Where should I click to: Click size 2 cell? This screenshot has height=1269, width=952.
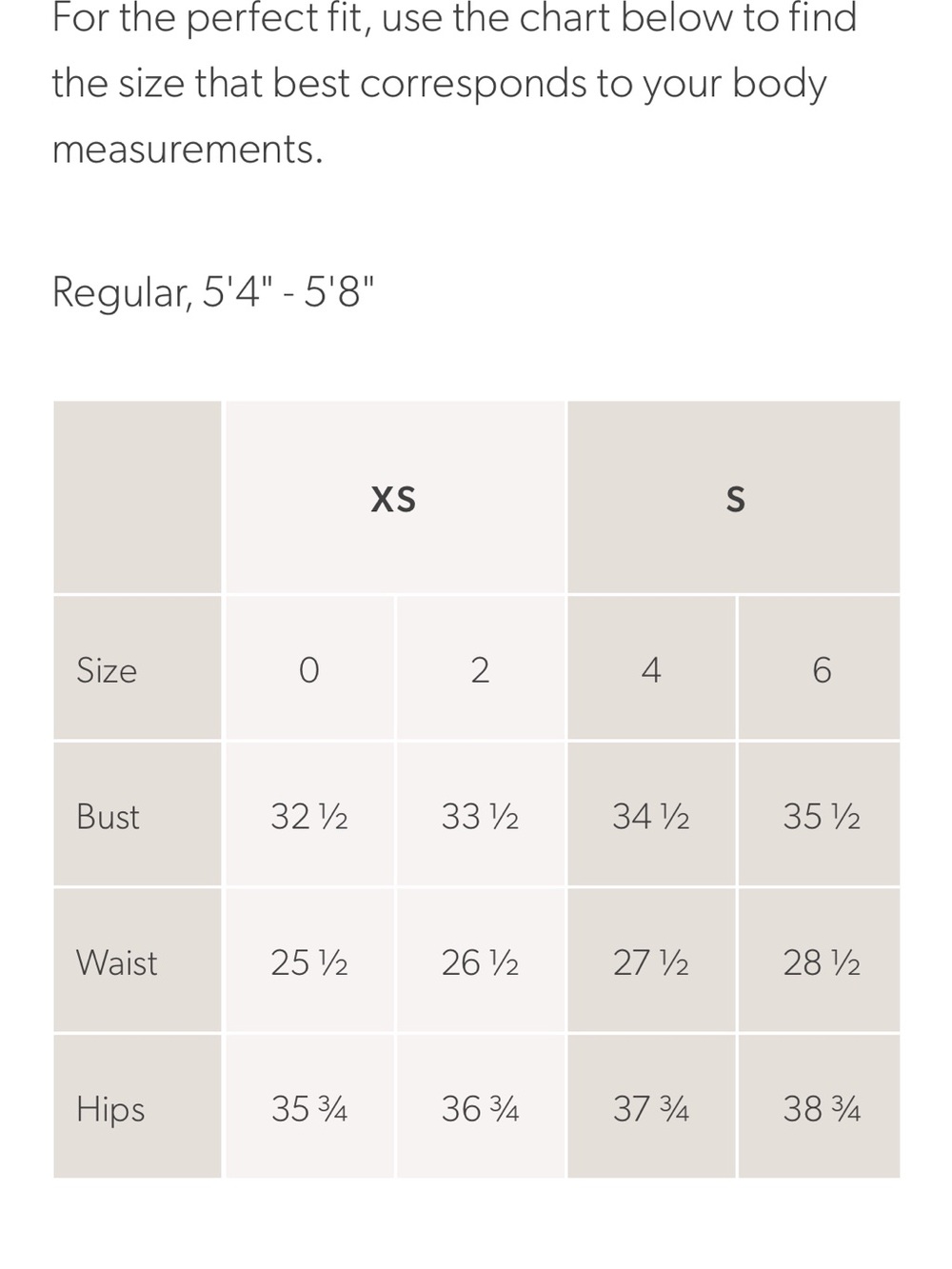pyautogui.click(x=481, y=669)
